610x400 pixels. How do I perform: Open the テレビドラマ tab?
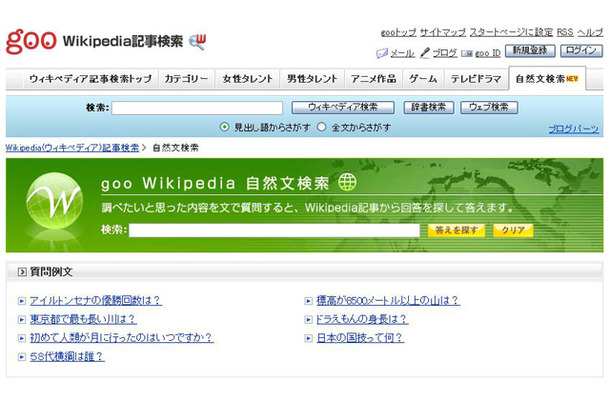tap(476, 79)
